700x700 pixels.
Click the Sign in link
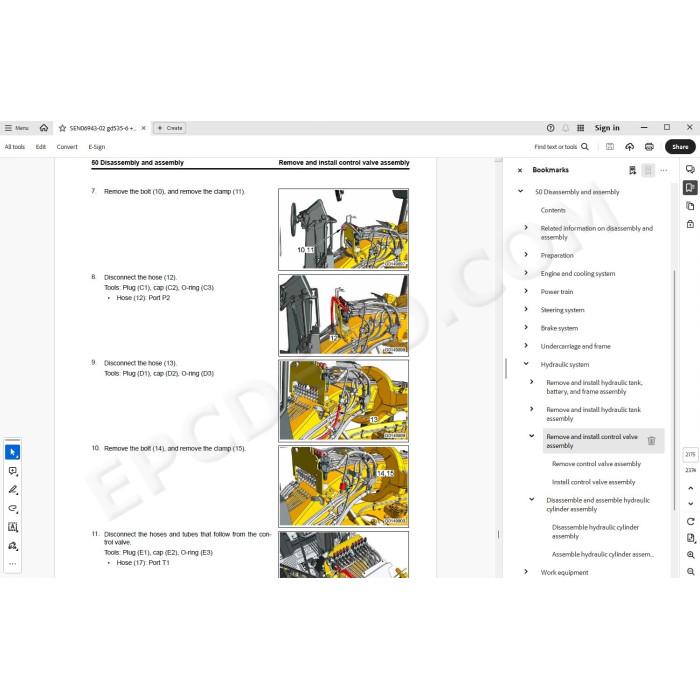pyautogui.click(x=607, y=128)
